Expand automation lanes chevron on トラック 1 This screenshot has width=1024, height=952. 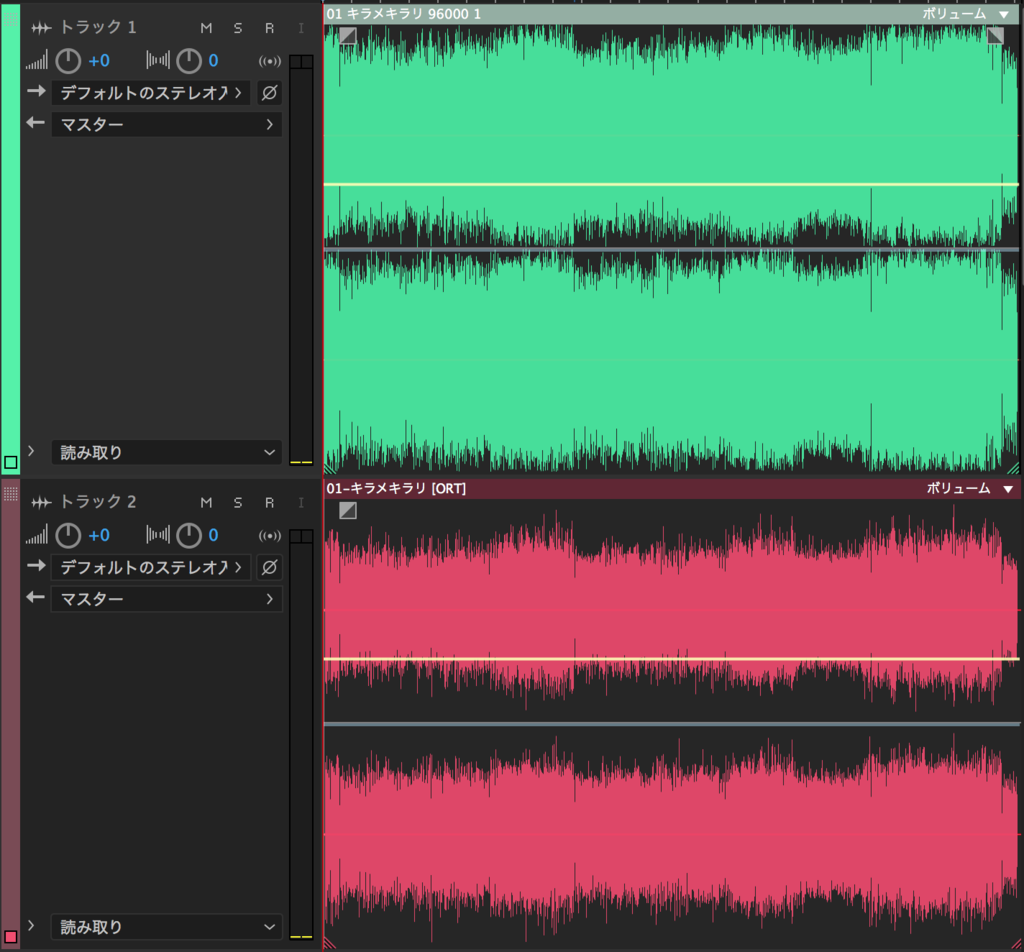[31, 451]
